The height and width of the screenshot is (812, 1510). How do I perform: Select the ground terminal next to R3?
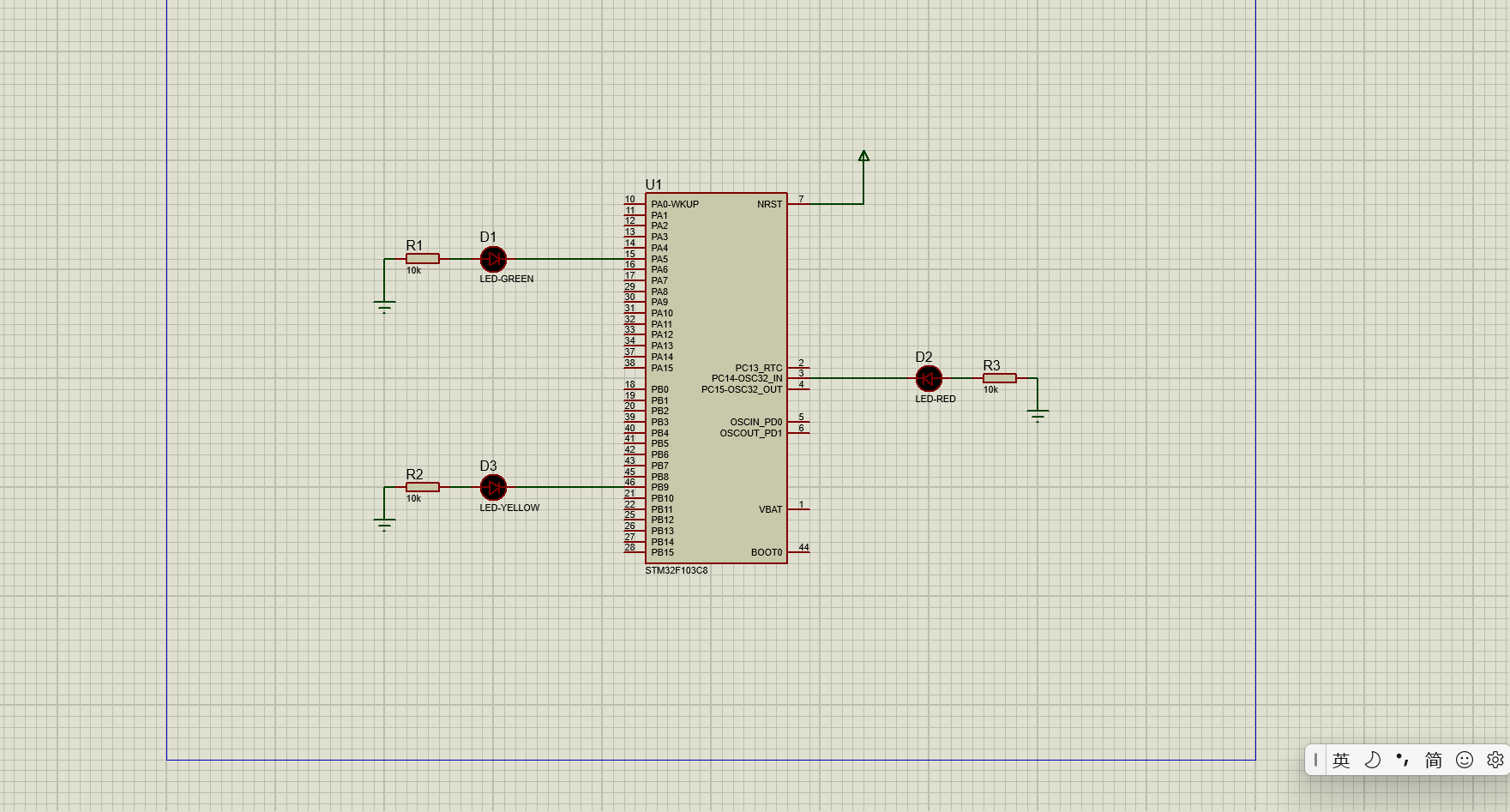(x=1038, y=416)
